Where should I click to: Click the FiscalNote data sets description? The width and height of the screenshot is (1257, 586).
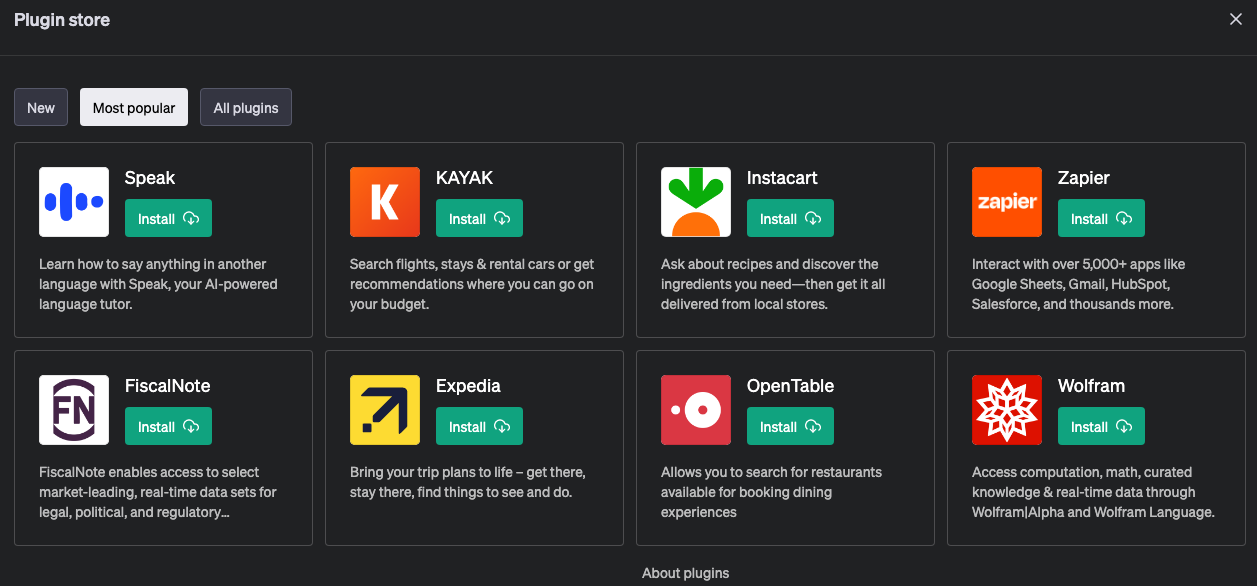[x=158, y=492]
